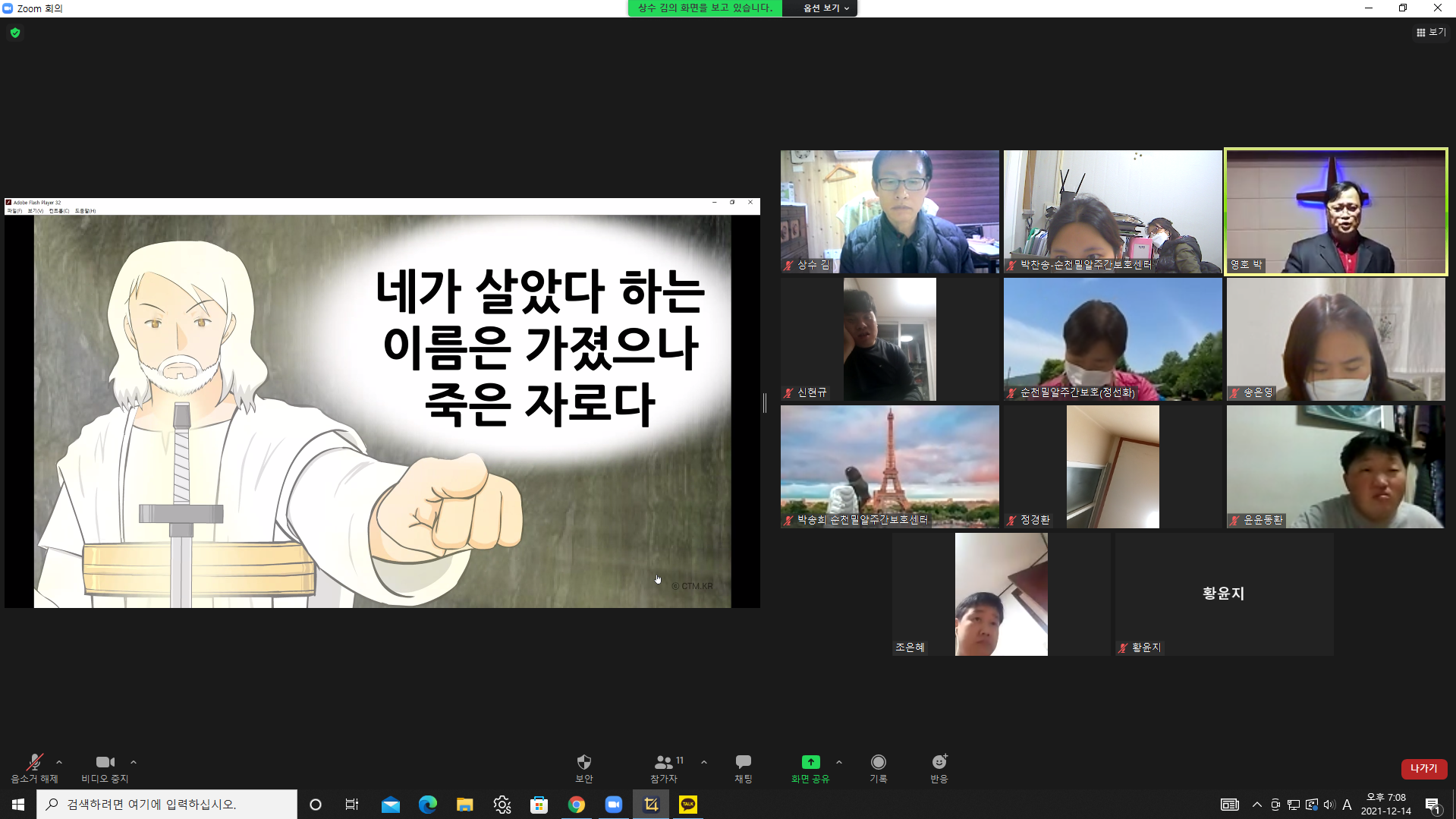Open Settings gear on taskbar
This screenshot has height=819, width=1456.
point(502,805)
